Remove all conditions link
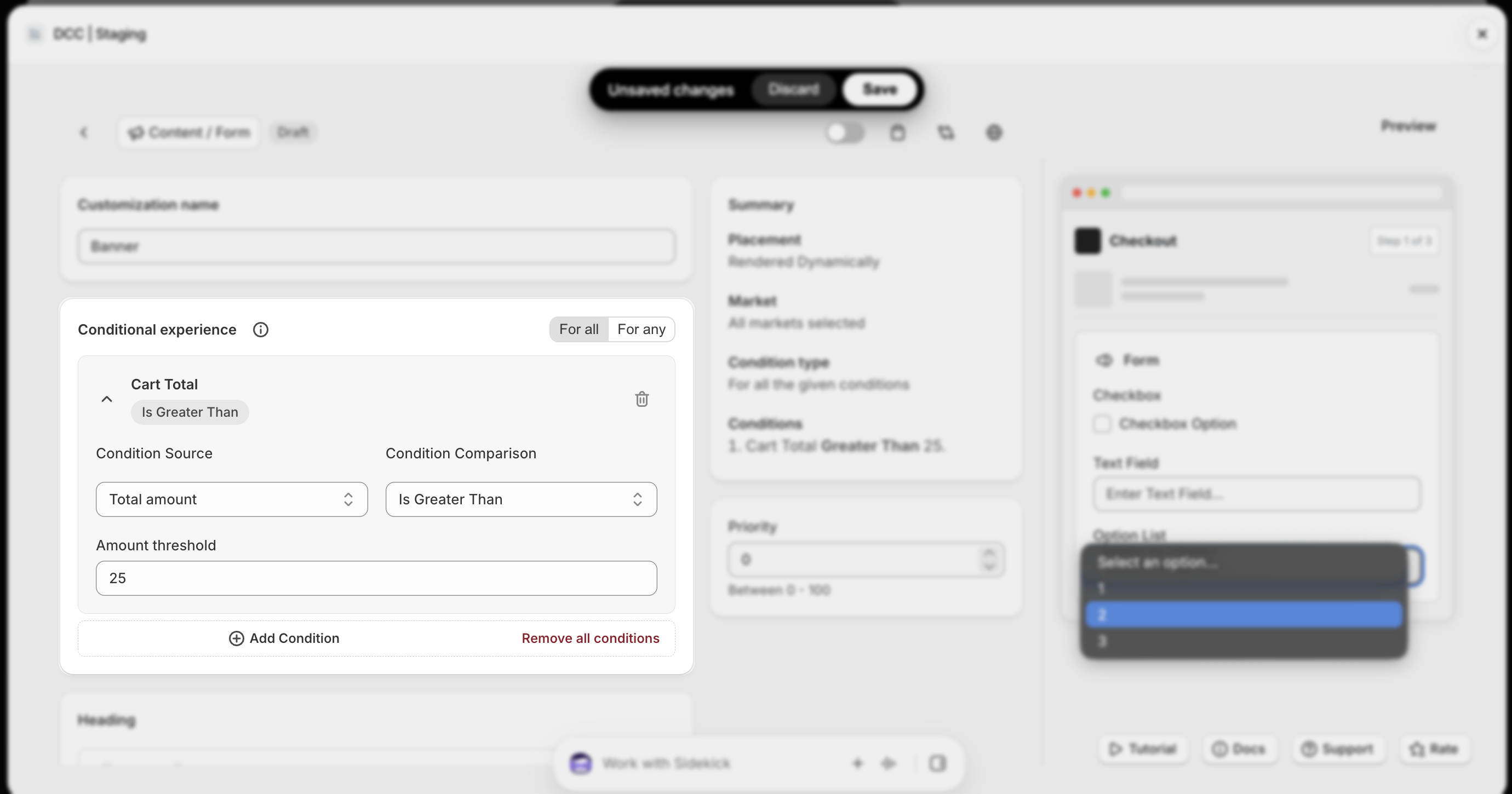The width and height of the screenshot is (1512, 794). click(x=591, y=638)
